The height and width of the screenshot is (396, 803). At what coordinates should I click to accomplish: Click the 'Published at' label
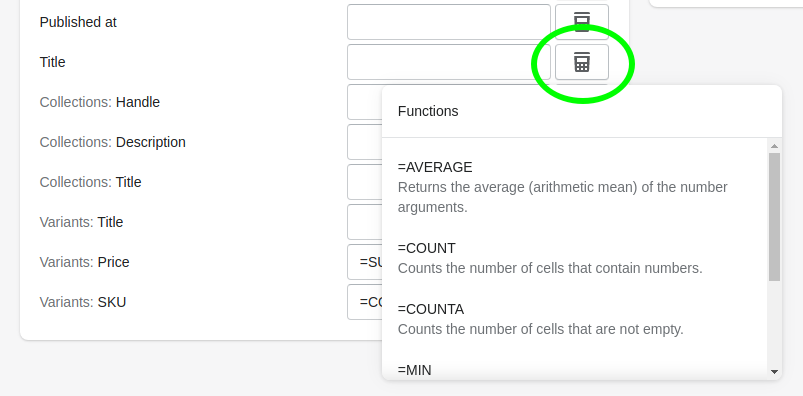click(x=78, y=22)
